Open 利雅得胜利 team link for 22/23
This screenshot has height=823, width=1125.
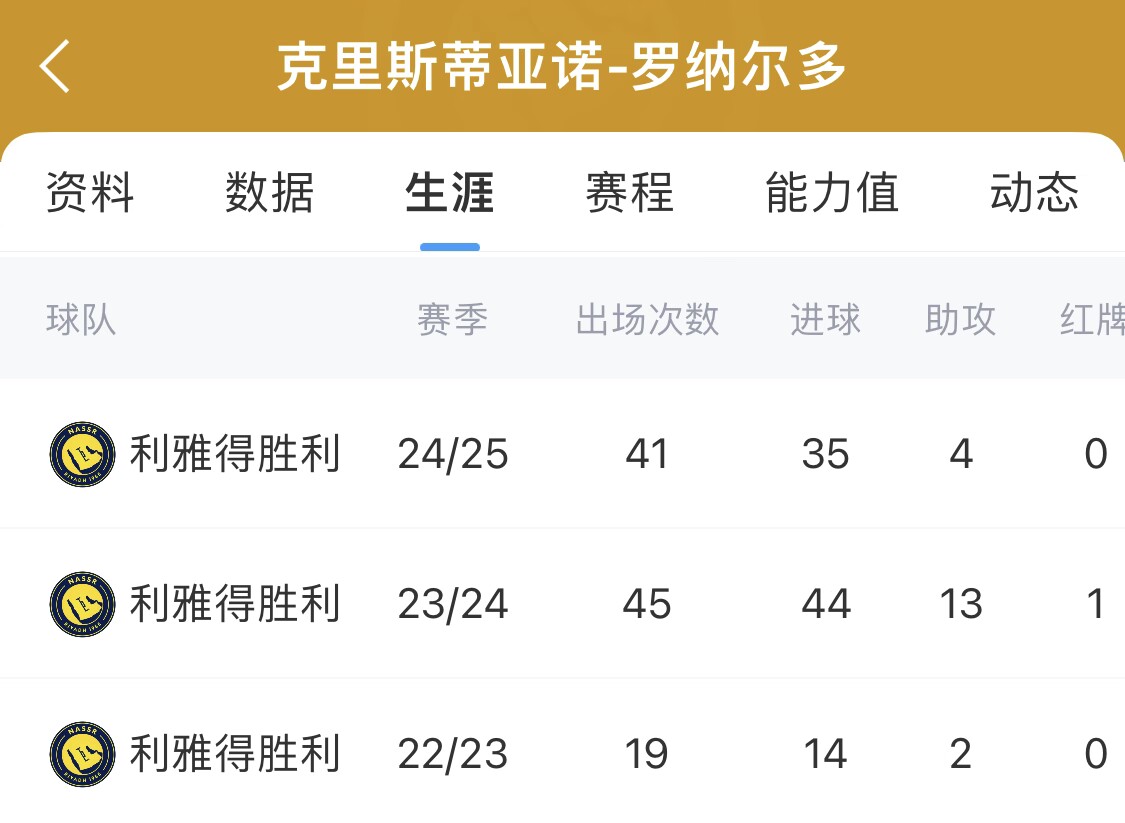tap(235, 754)
